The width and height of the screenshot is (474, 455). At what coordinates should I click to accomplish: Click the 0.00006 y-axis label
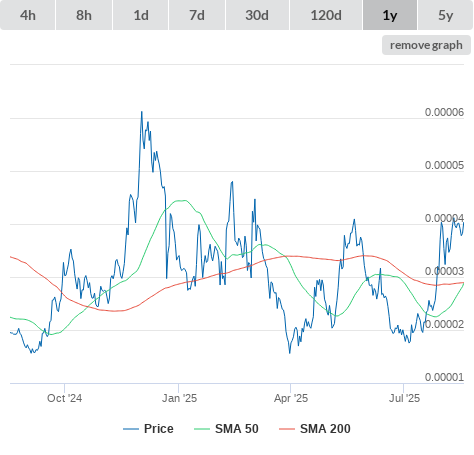(x=444, y=112)
